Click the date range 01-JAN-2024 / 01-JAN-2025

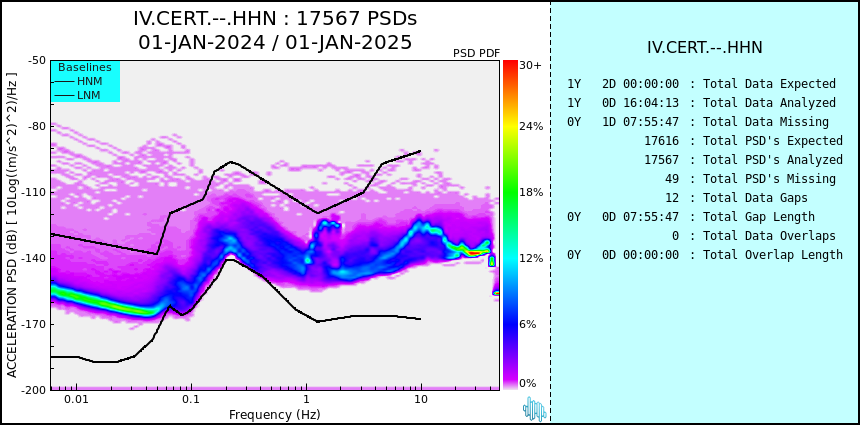[x=275, y=42]
